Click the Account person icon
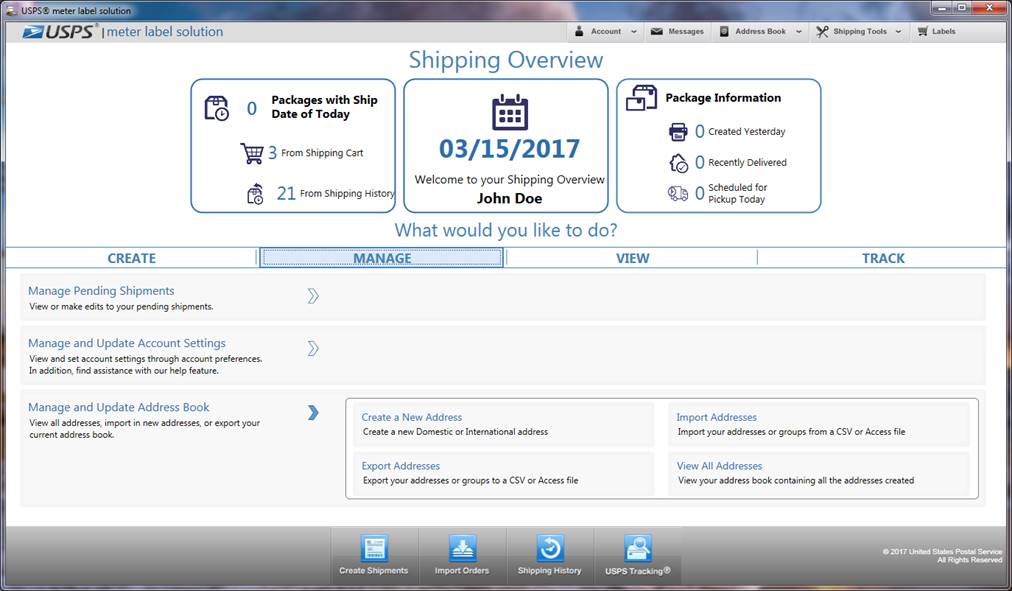The height and width of the screenshot is (591, 1012). pyautogui.click(x=579, y=31)
